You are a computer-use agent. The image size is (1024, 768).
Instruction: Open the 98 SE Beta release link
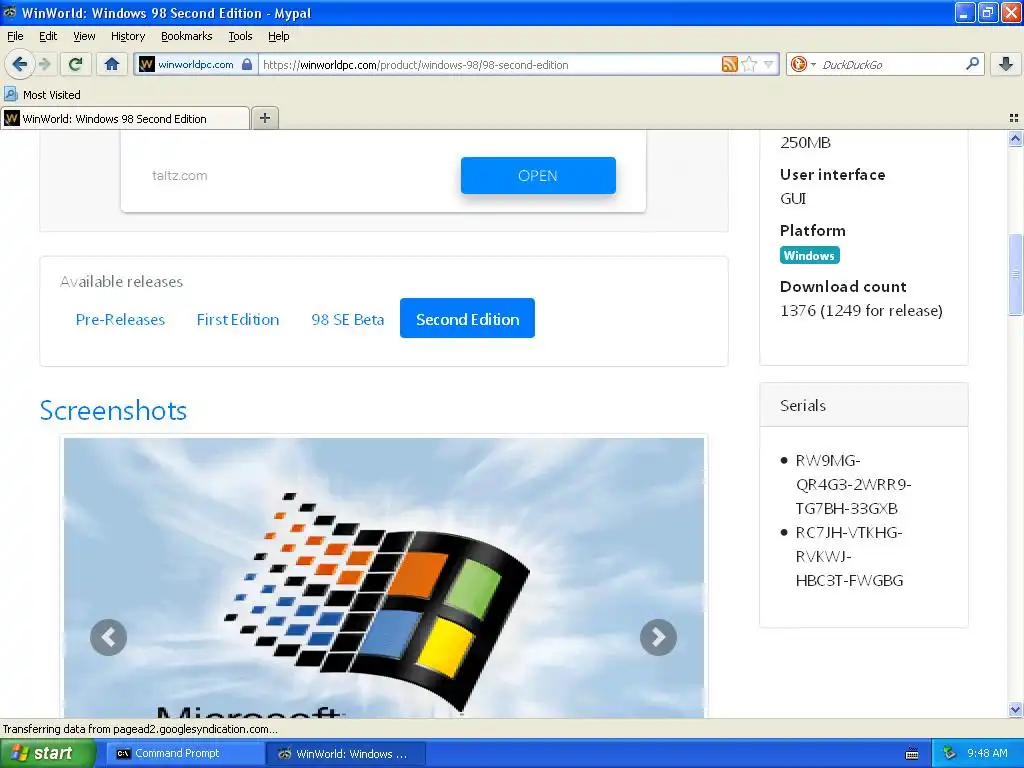pyautogui.click(x=347, y=319)
